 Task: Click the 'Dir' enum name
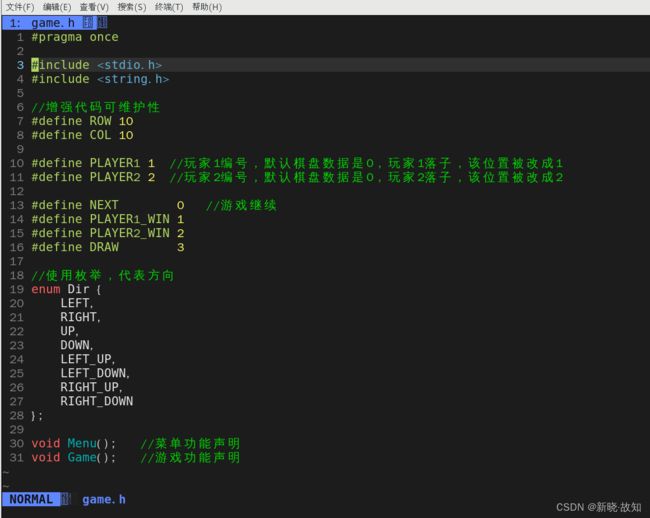(78, 289)
